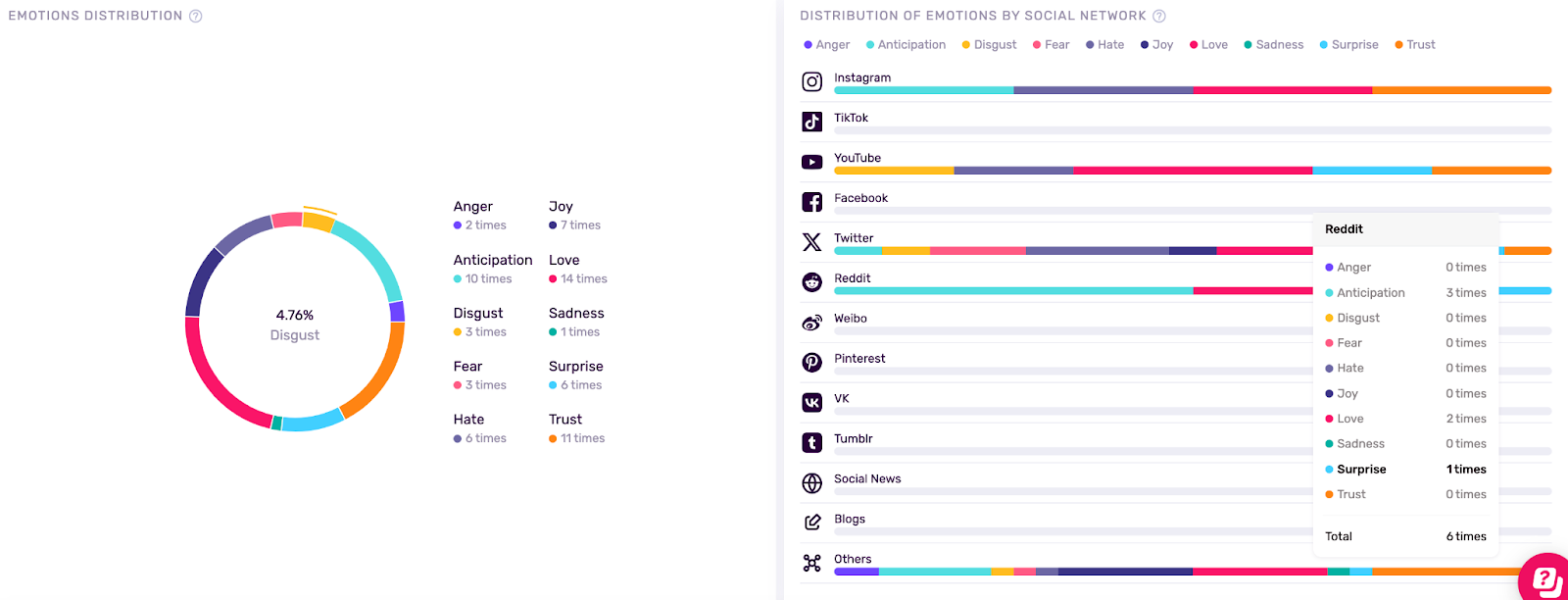Click the Tumblr network icon
1568x600 pixels.
tap(811, 443)
